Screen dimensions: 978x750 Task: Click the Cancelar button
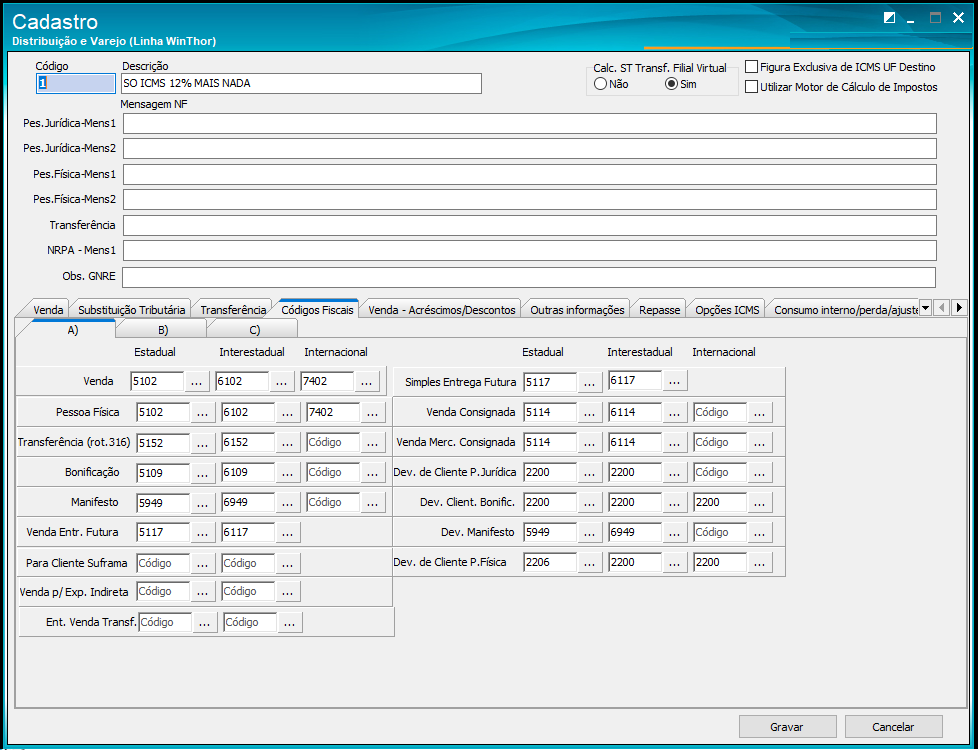pyautogui.click(x=893, y=727)
